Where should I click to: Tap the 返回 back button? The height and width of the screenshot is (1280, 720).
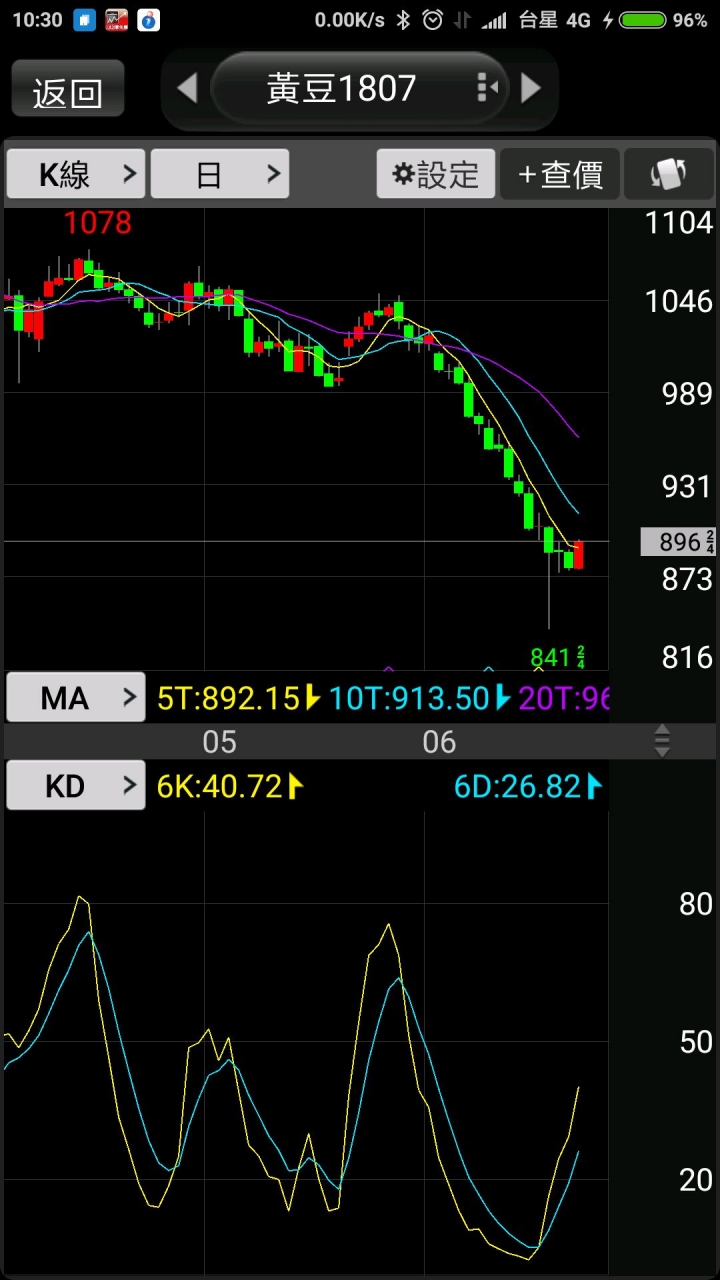click(x=68, y=90)
